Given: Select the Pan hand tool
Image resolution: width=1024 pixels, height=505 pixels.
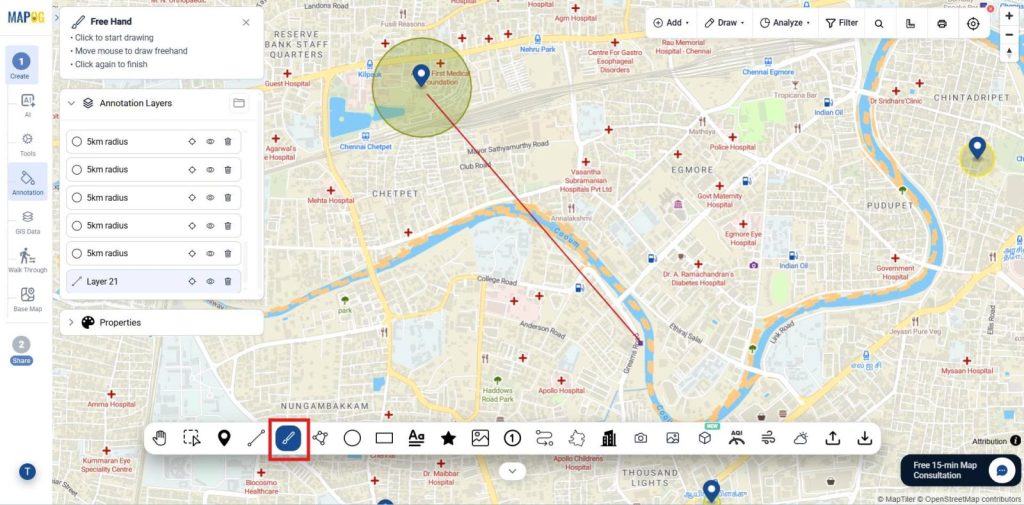Looking at the screenshot, I should pyautogui.click(x=159, y=438).
